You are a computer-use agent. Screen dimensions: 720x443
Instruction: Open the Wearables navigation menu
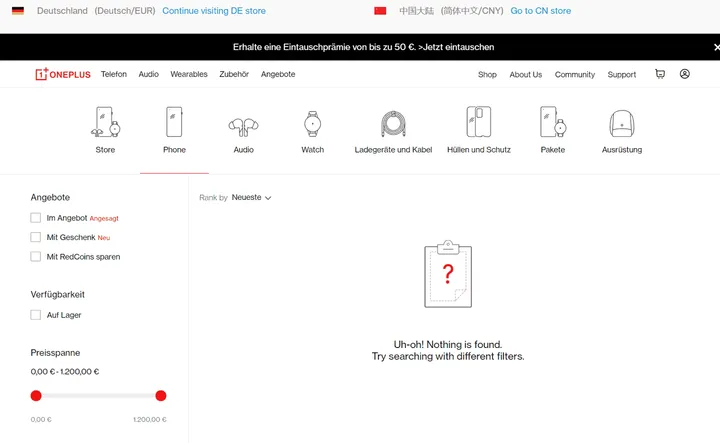click(x=189, y=74)
